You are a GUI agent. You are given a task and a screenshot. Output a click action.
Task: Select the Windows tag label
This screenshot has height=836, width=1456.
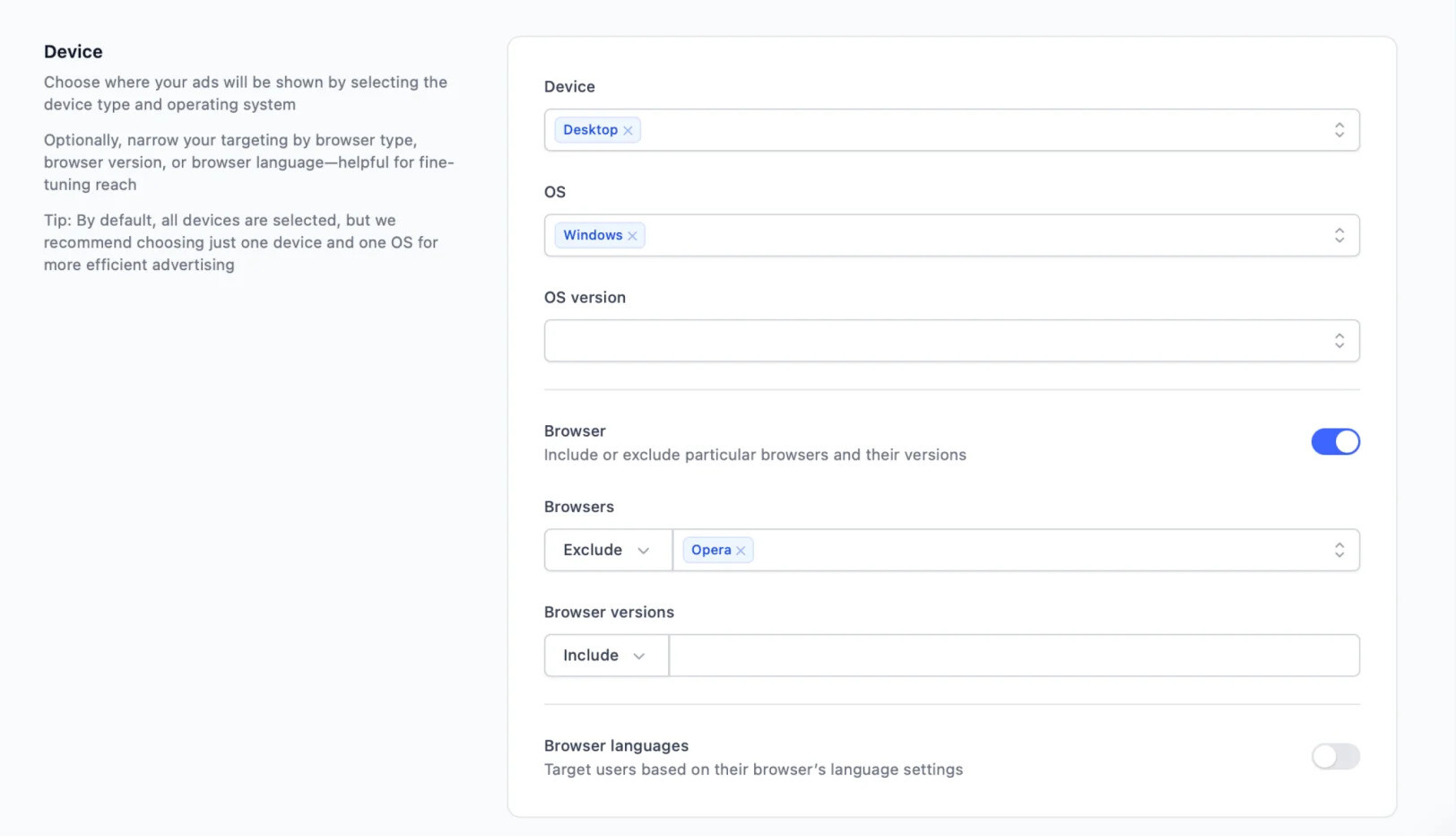[593, 235]
